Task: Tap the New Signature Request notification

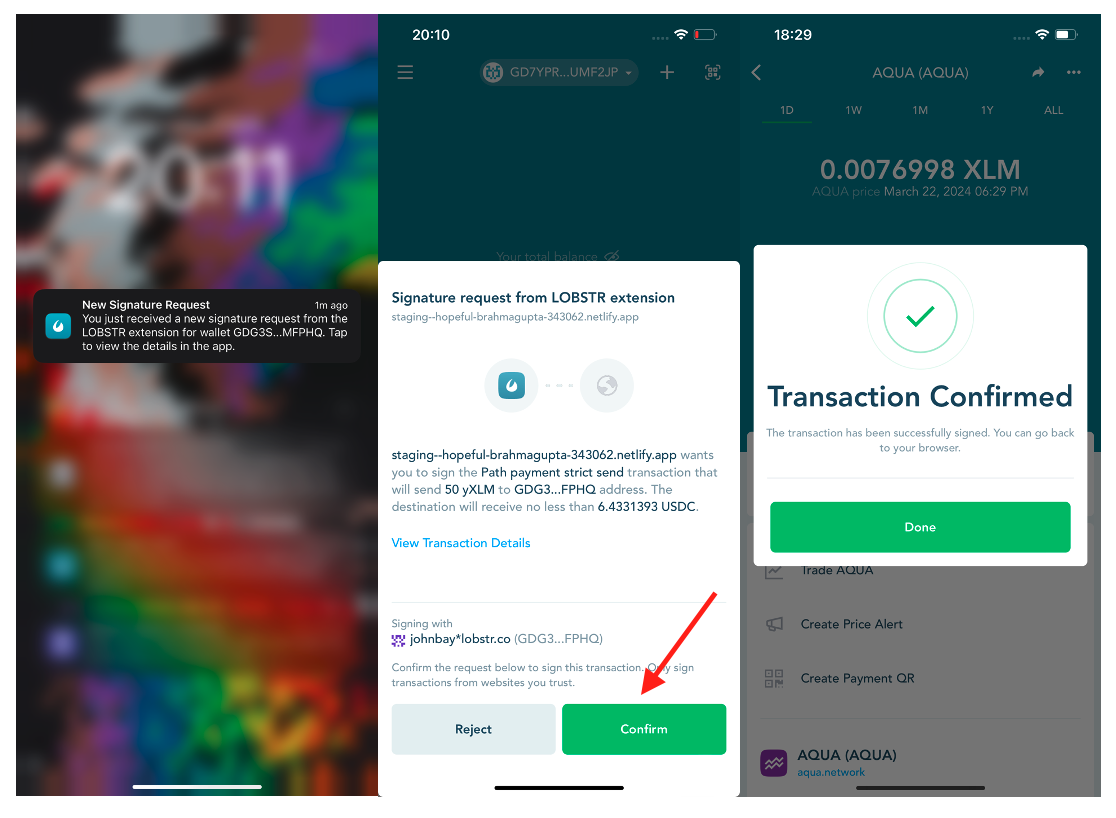Action: pyautogui.click(x=196, y=326)
